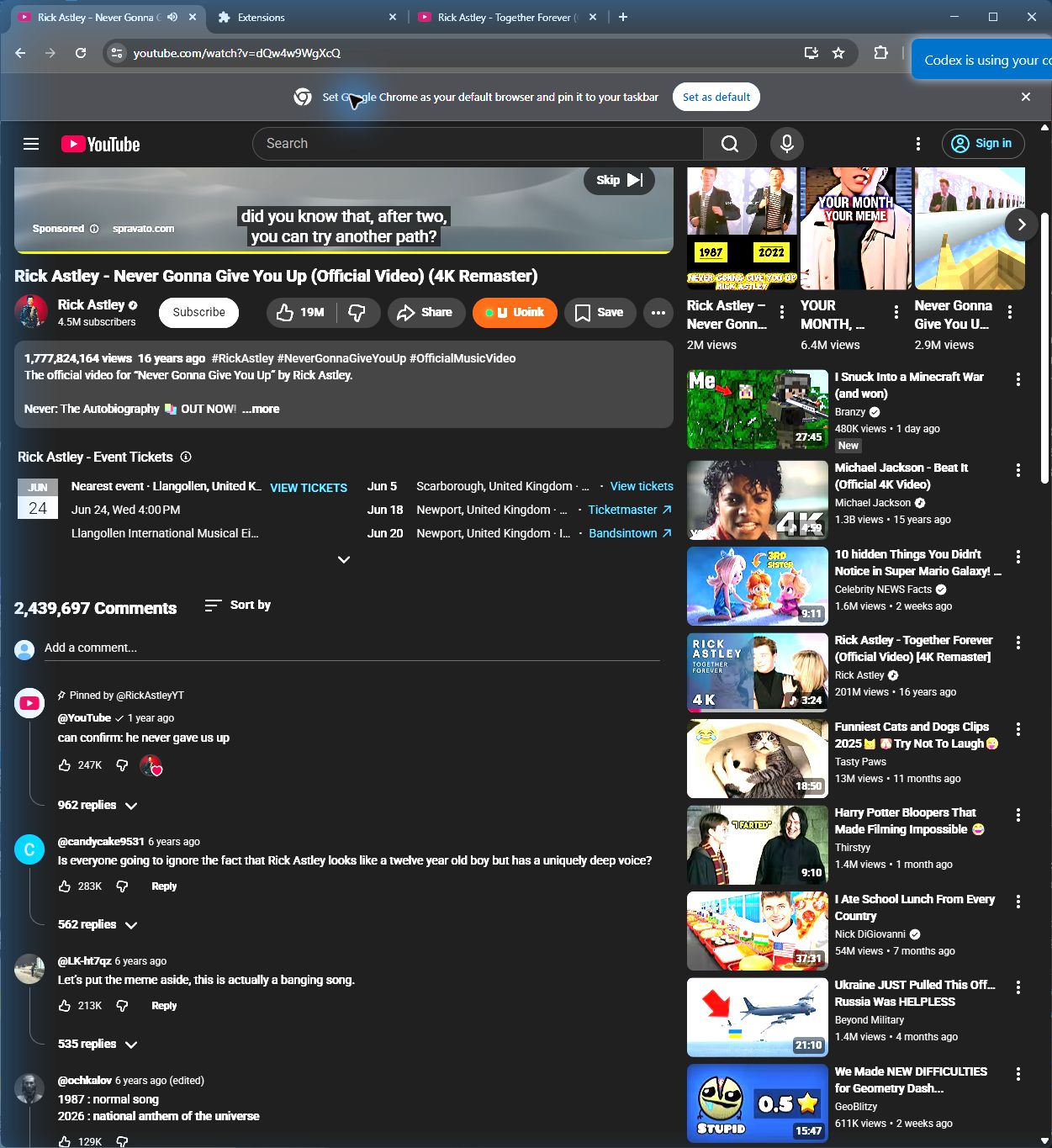Sign in to YouTube
Viewport: 1052px width, 1148px height.
coord(983,144)
